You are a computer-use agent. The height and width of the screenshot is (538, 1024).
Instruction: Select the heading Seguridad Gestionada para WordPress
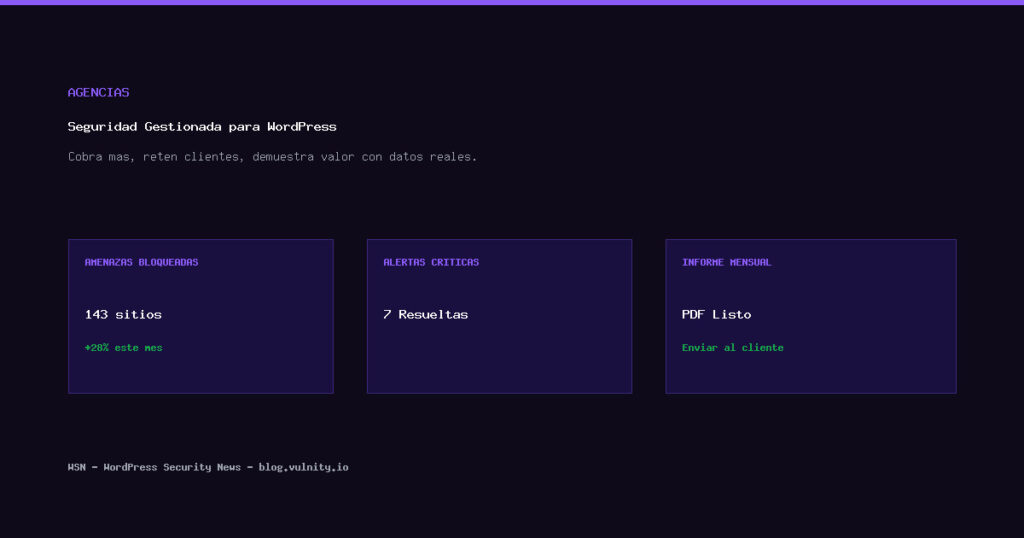coord(202,127)
